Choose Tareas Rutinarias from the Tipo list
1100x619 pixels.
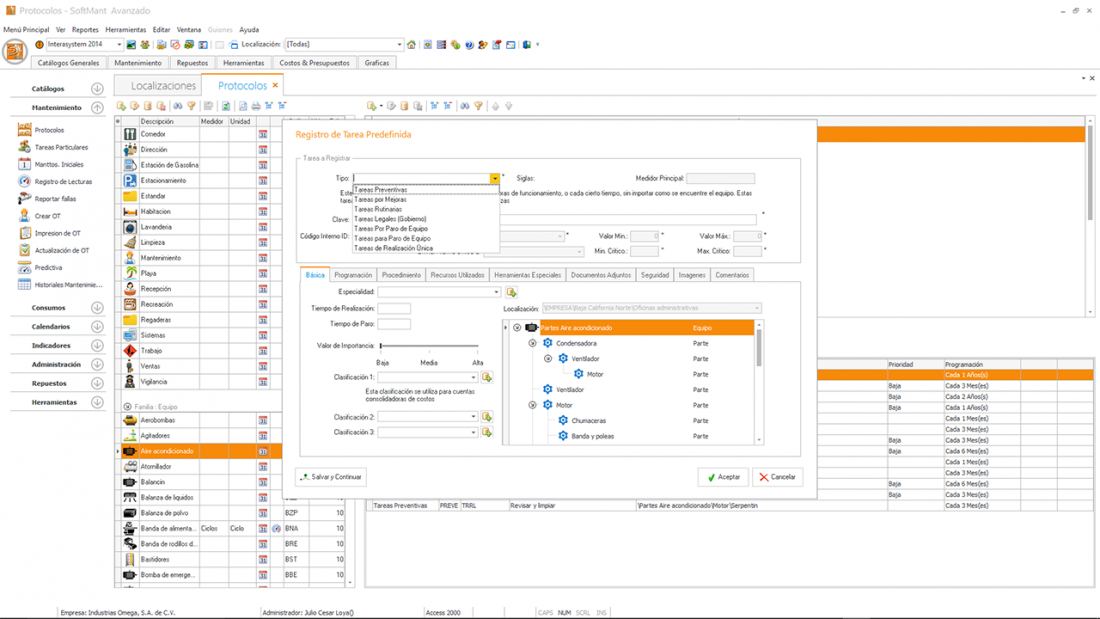pyautogui.click(x=378, y=209)
